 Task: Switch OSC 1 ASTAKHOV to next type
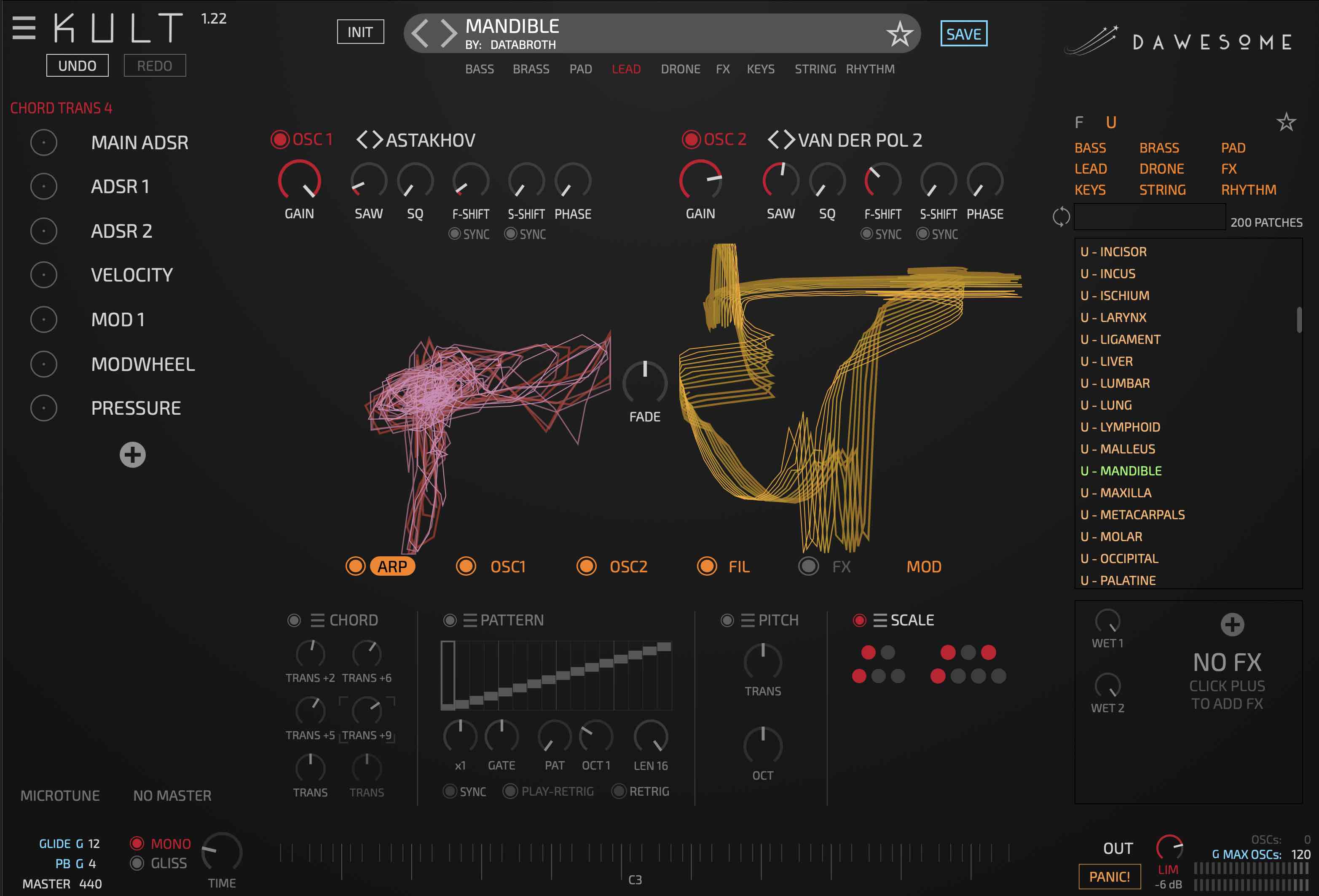(x=378, y=139)
